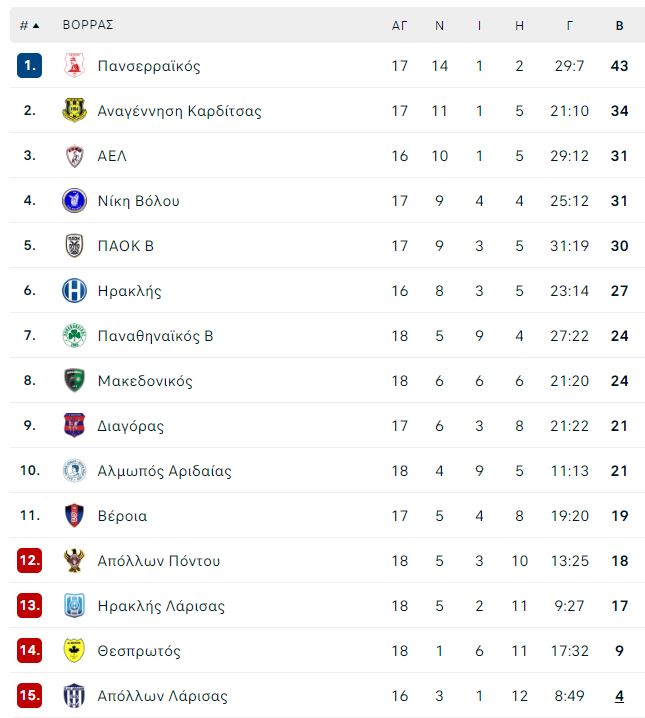Sort standings by the Β points column
The image size is (645, 718).
click(x=619, y=26)
